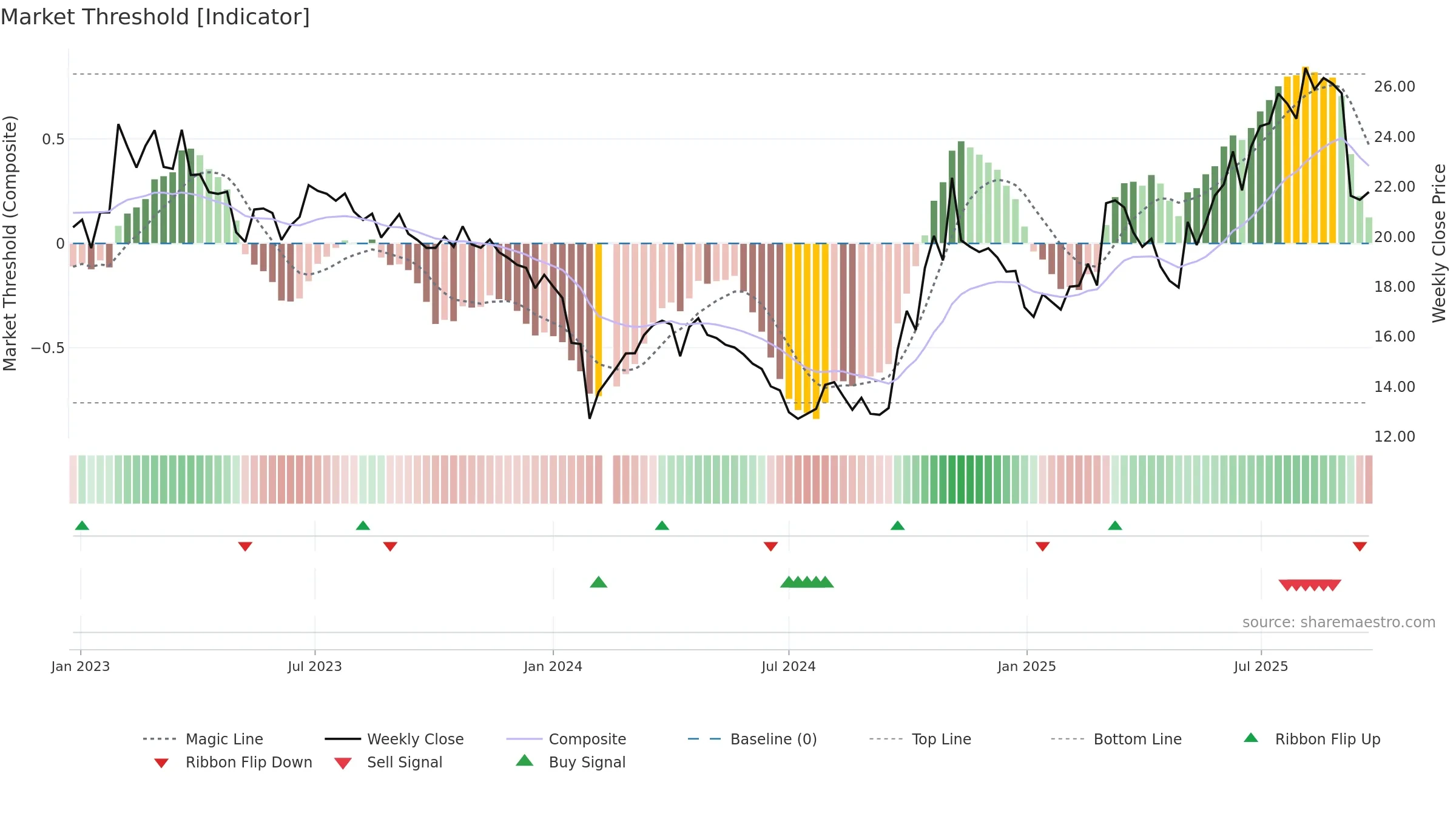
Task: Hide the Top Line via its legend entry
Action: pos(920,739)
